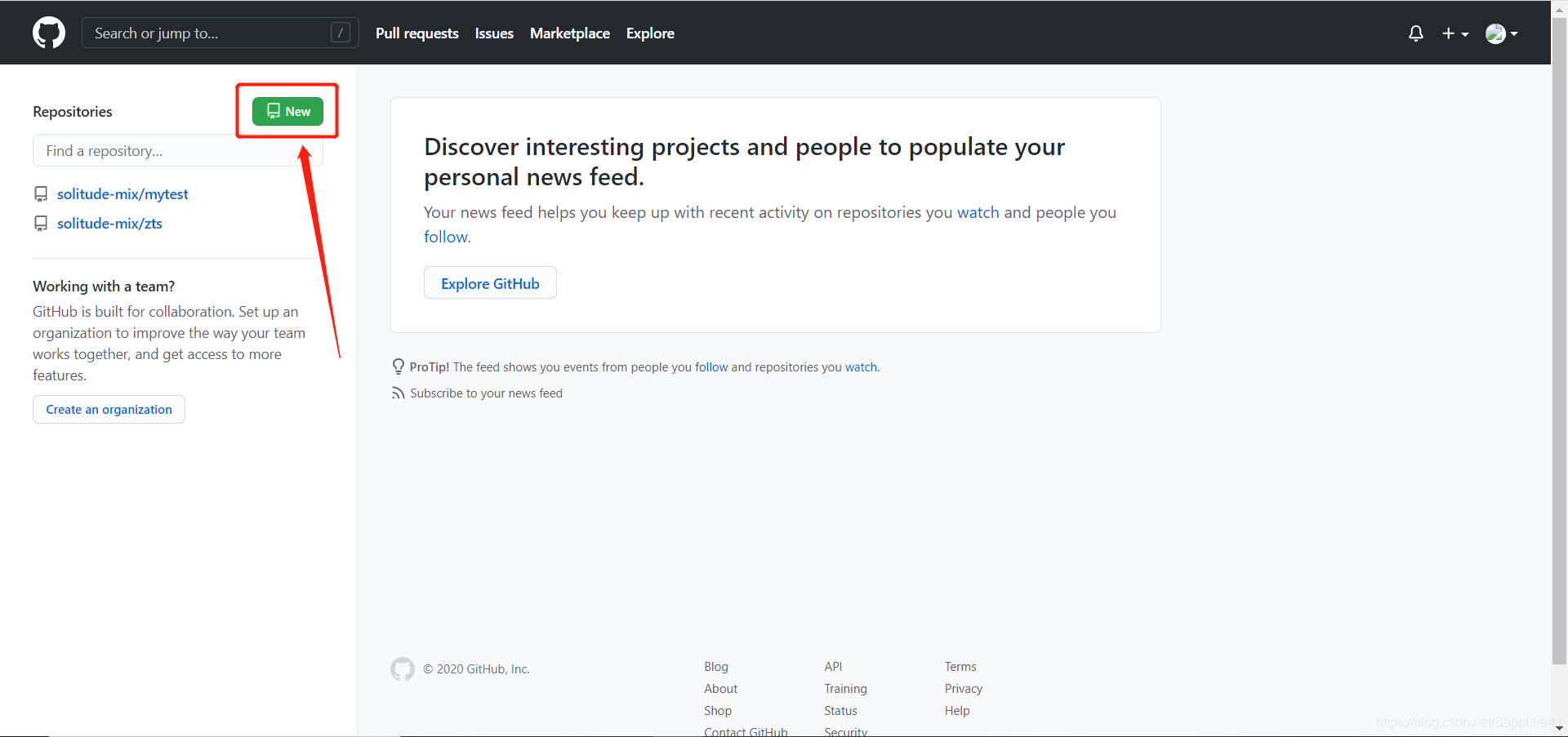Click repository icon beside solitude-mix/zts
This screenshot has height=737, width=1568.
click(41, 224)
